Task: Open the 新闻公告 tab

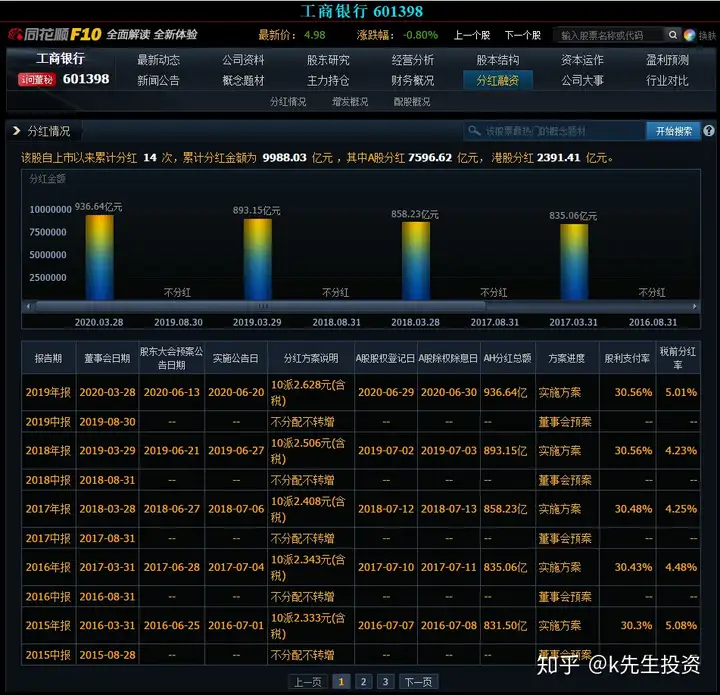Action: pyautogui.click(x=158, y=80)
